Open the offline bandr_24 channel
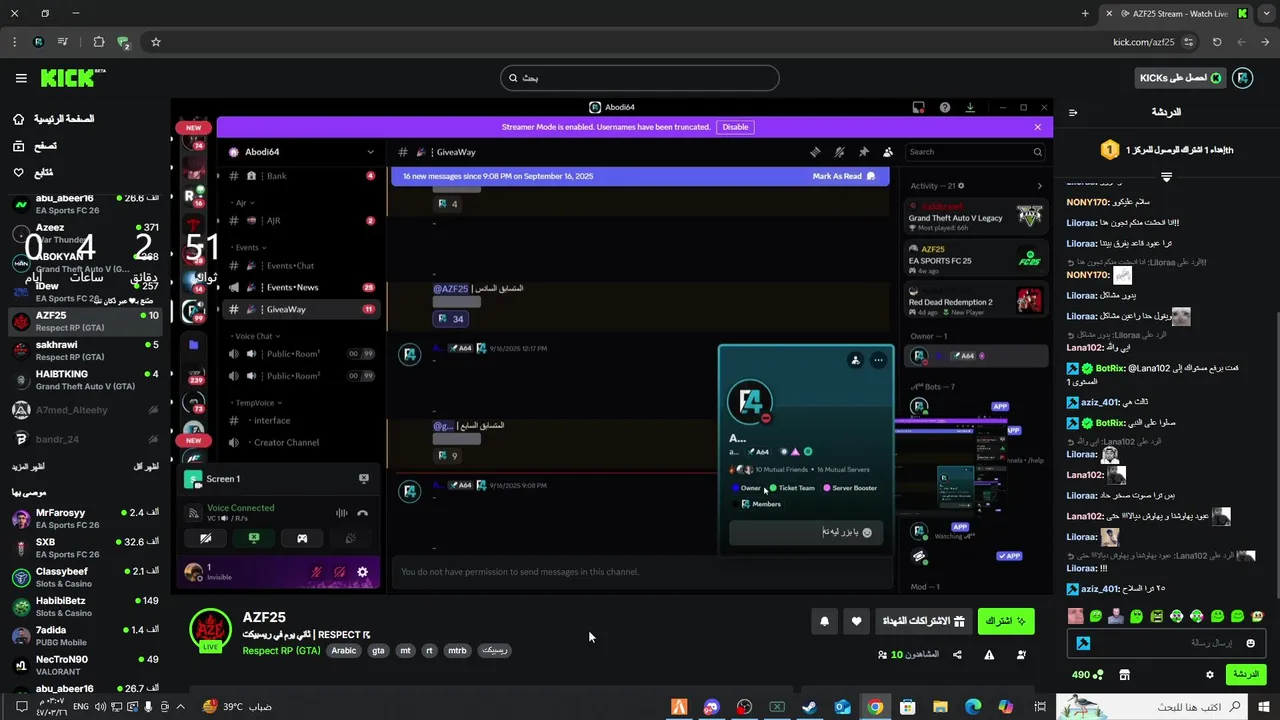 coord(85,439)
